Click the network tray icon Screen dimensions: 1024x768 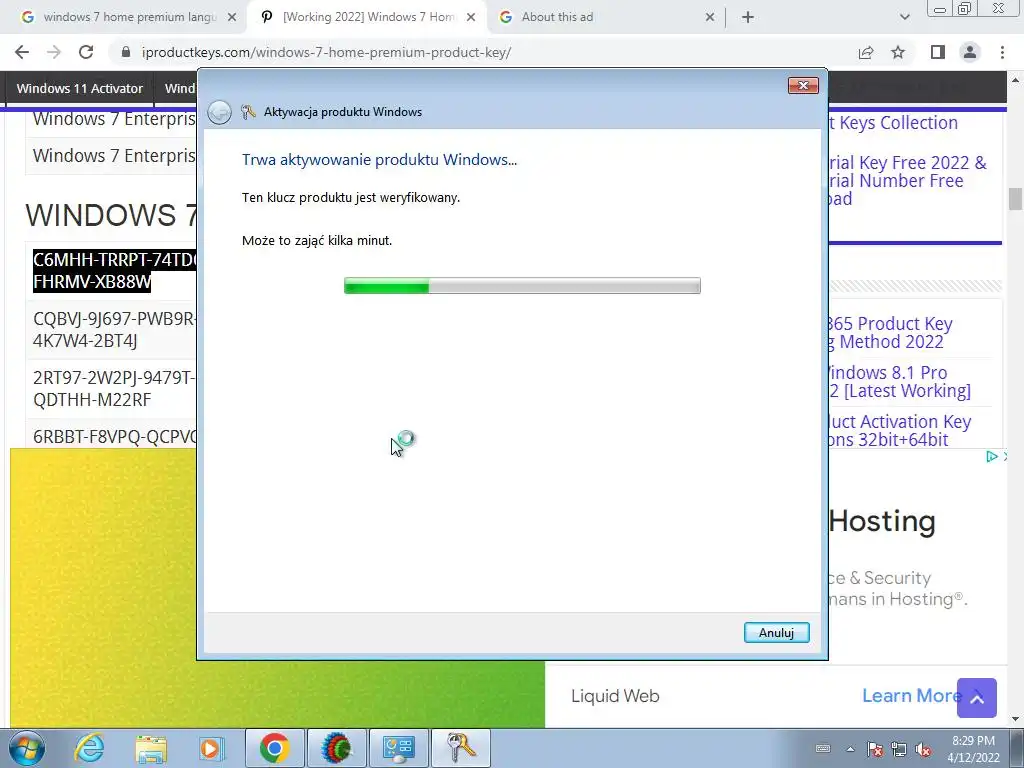899,749
